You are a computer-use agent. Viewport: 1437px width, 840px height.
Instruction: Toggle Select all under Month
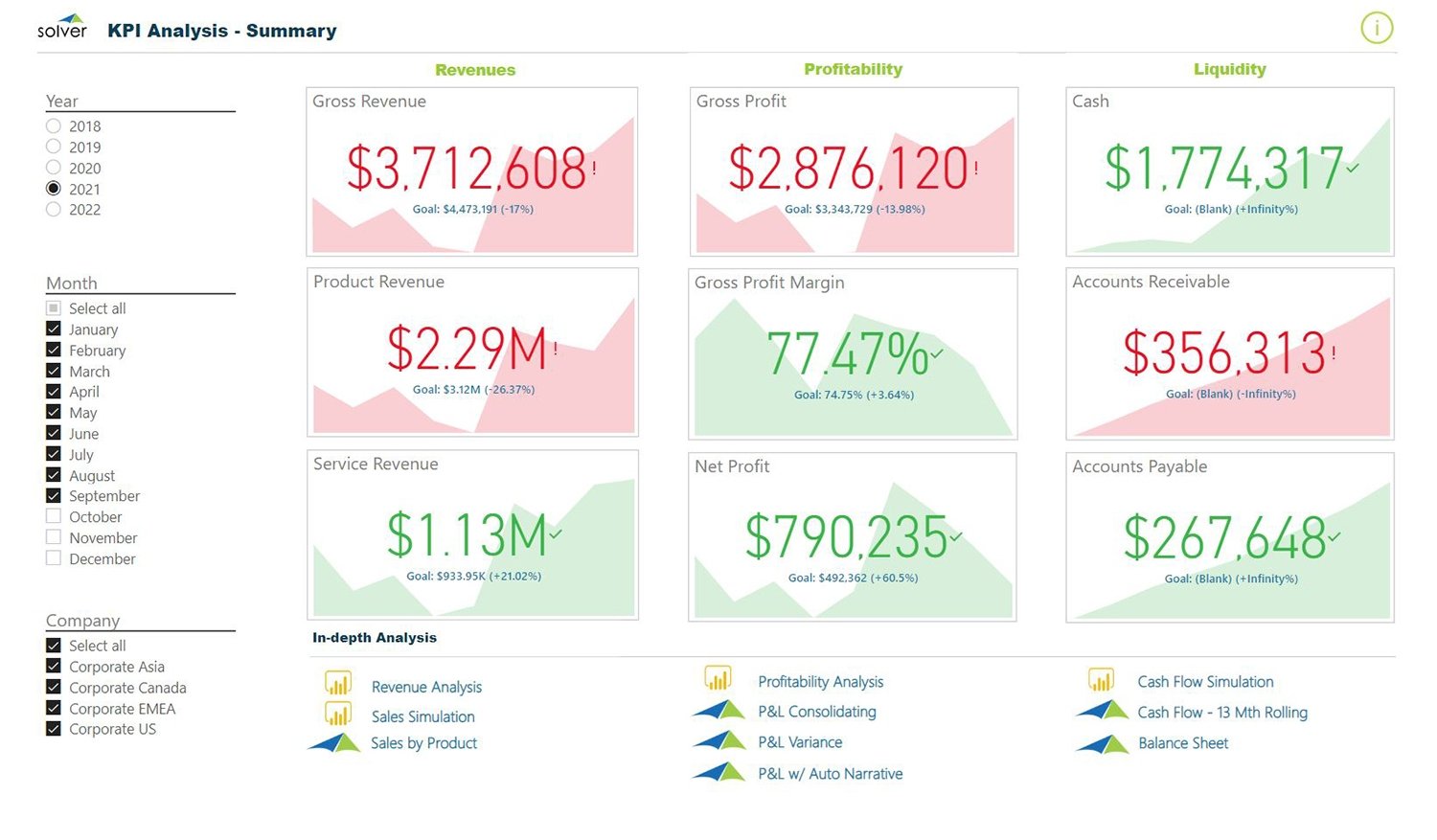[x=54, y=308]
